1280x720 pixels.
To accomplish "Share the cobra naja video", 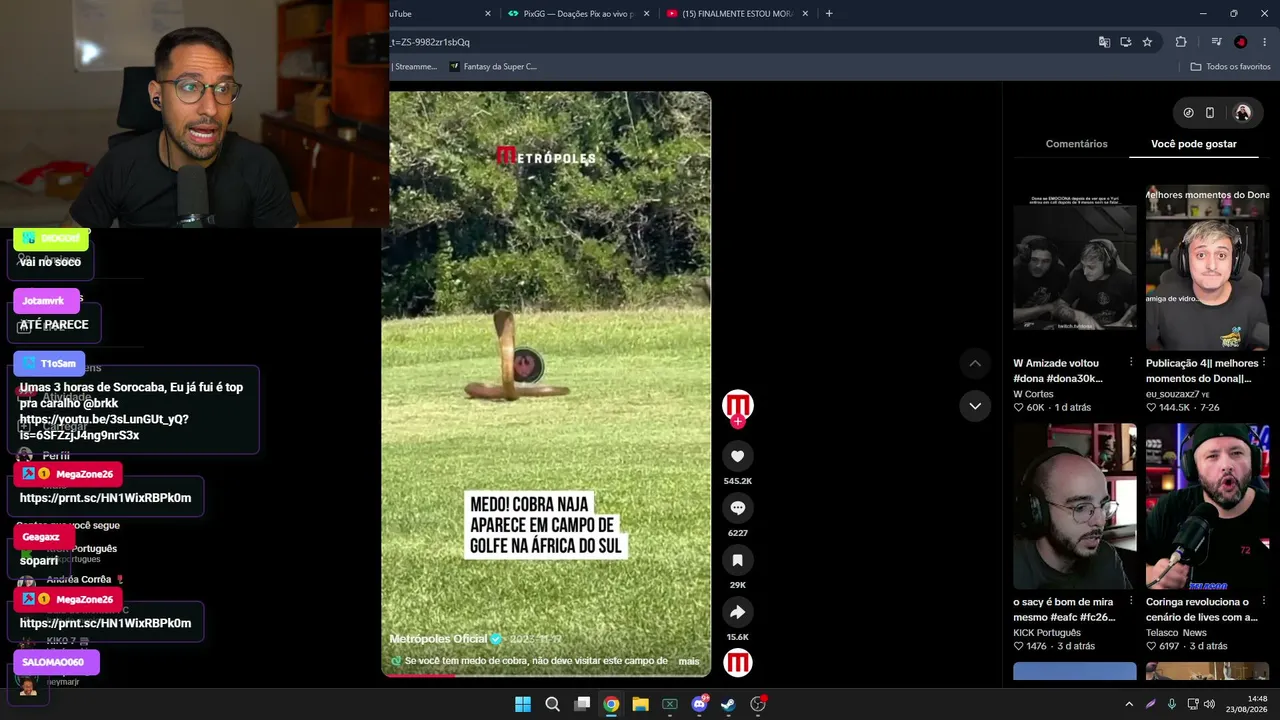I will click(x=738, y=612).
